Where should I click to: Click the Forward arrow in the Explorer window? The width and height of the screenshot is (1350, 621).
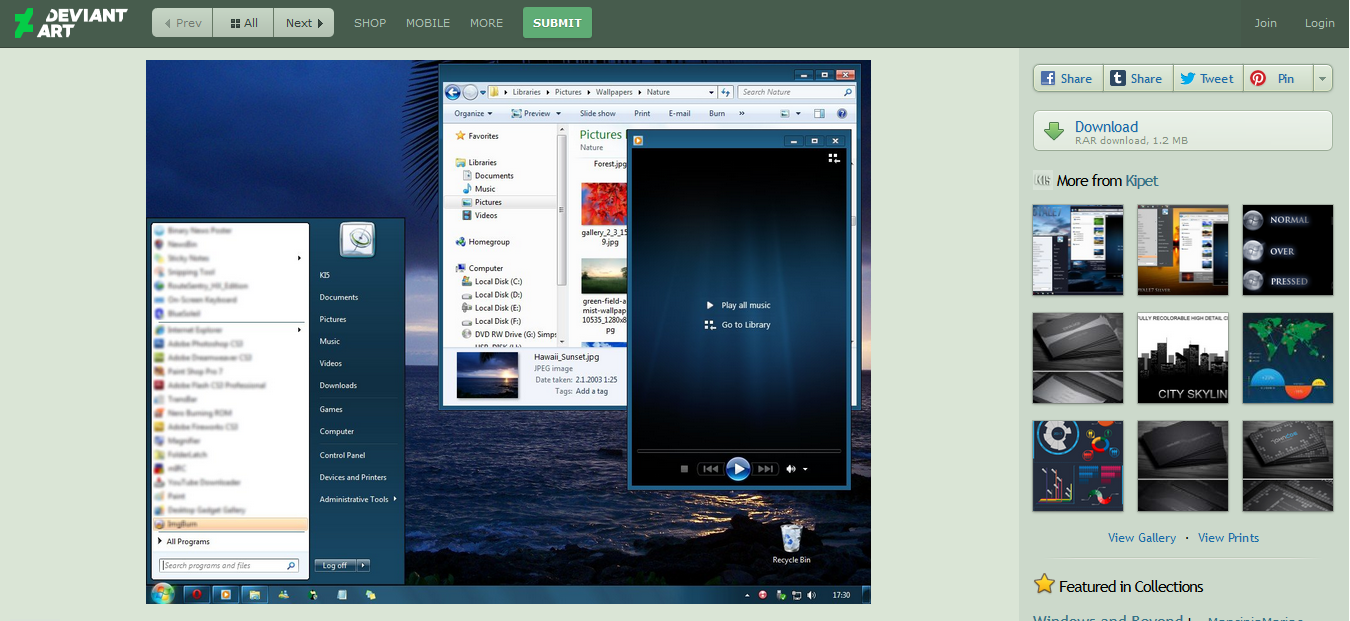pyautogui.click(x=470, y=92)
